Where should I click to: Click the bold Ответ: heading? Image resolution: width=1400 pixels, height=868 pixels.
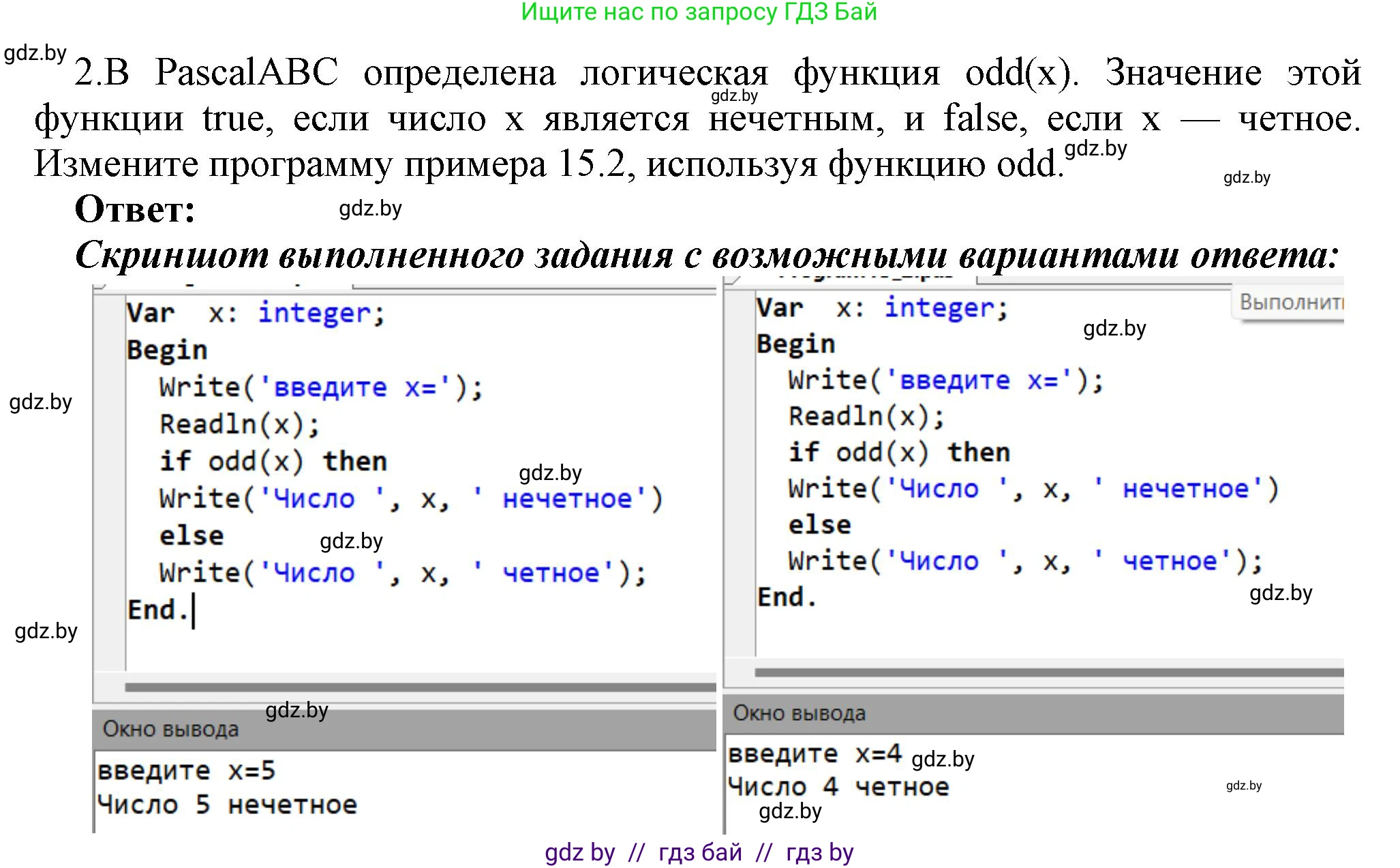tap(135, 209)
